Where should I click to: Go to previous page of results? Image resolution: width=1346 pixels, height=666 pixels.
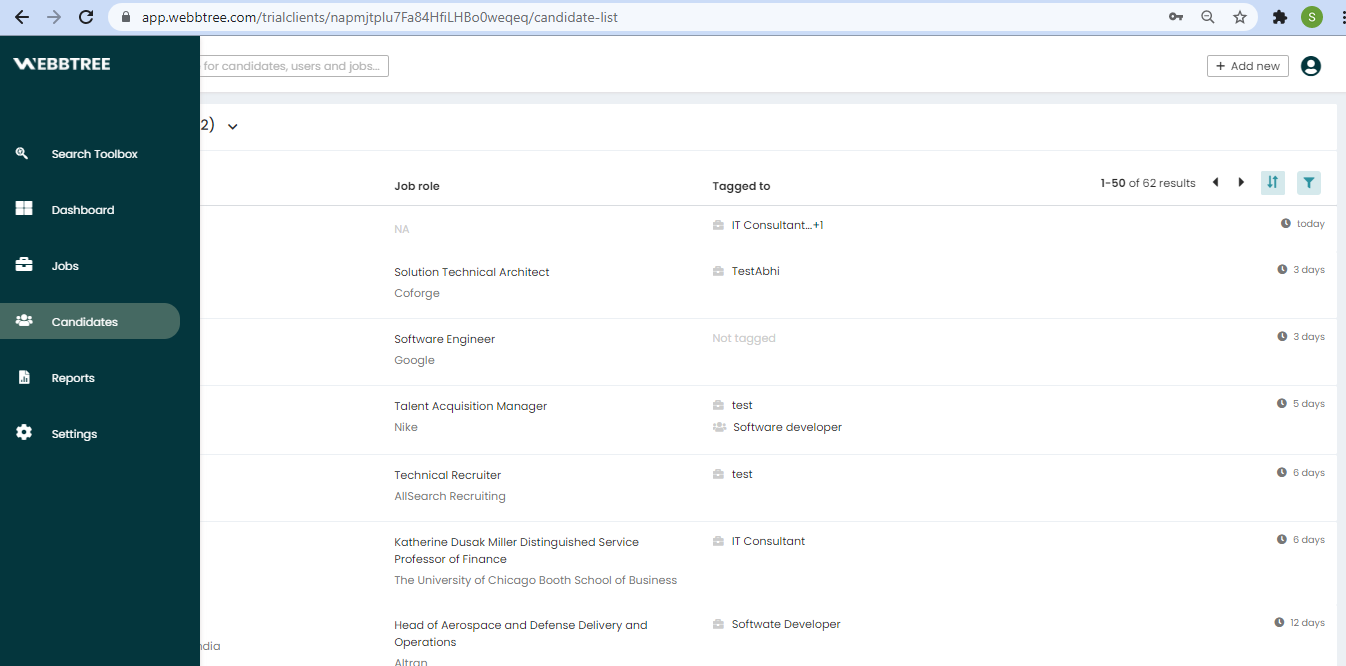pos(1215,182)
